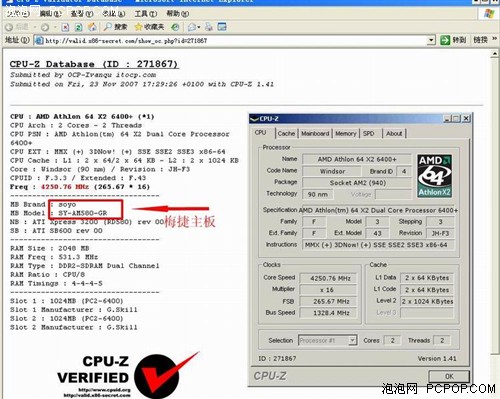Viewport: 500px width, 399px height.
Task: Click the Technology 90 nm field
Action: coord(317,194)
